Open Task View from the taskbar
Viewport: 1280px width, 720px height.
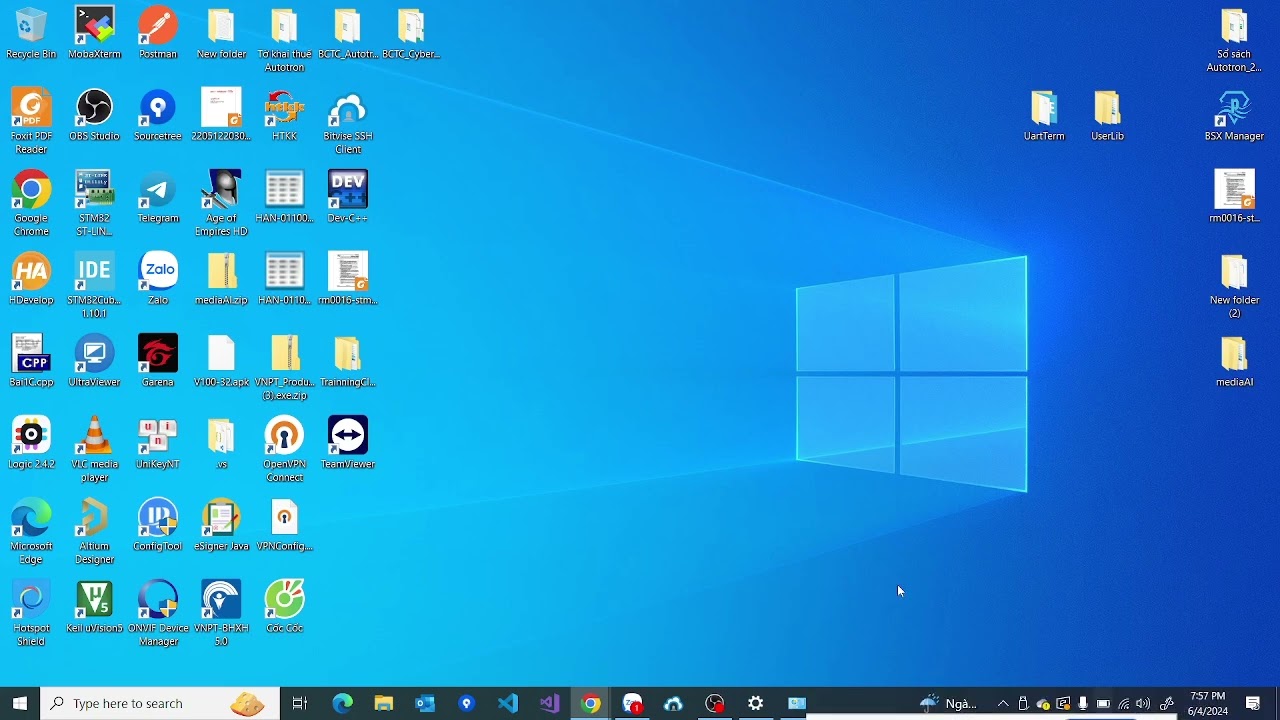click(300, 704)
